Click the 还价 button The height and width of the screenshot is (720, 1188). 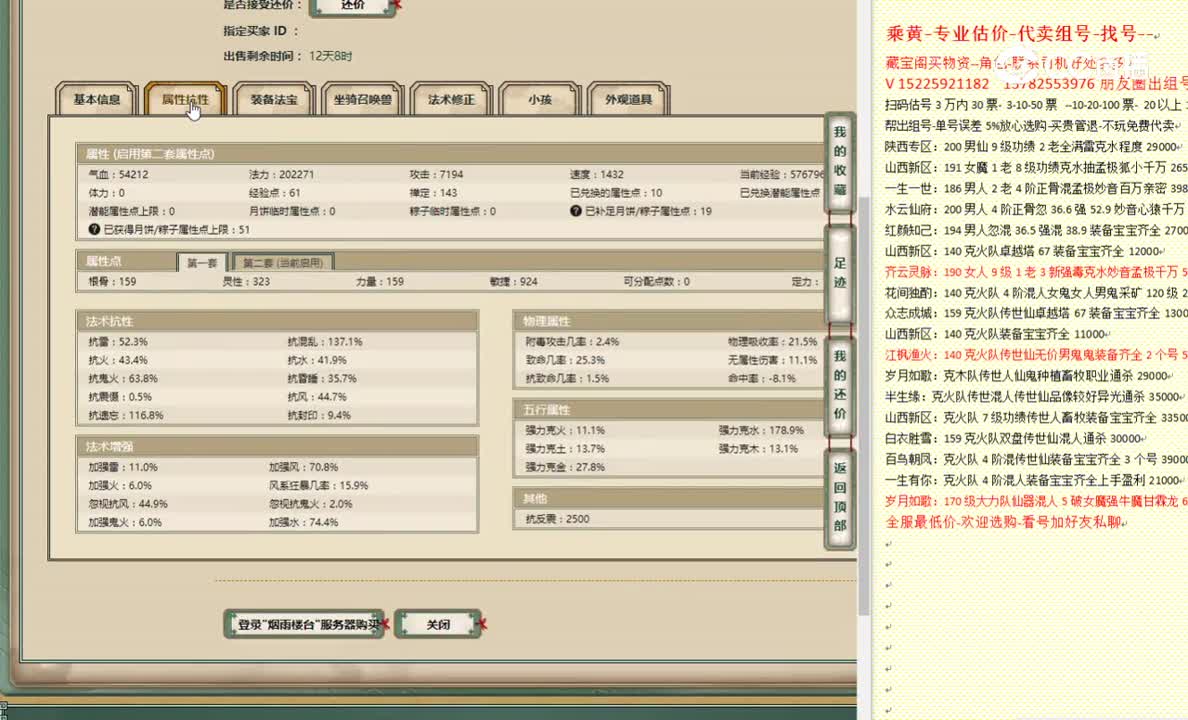pos(353,6)
